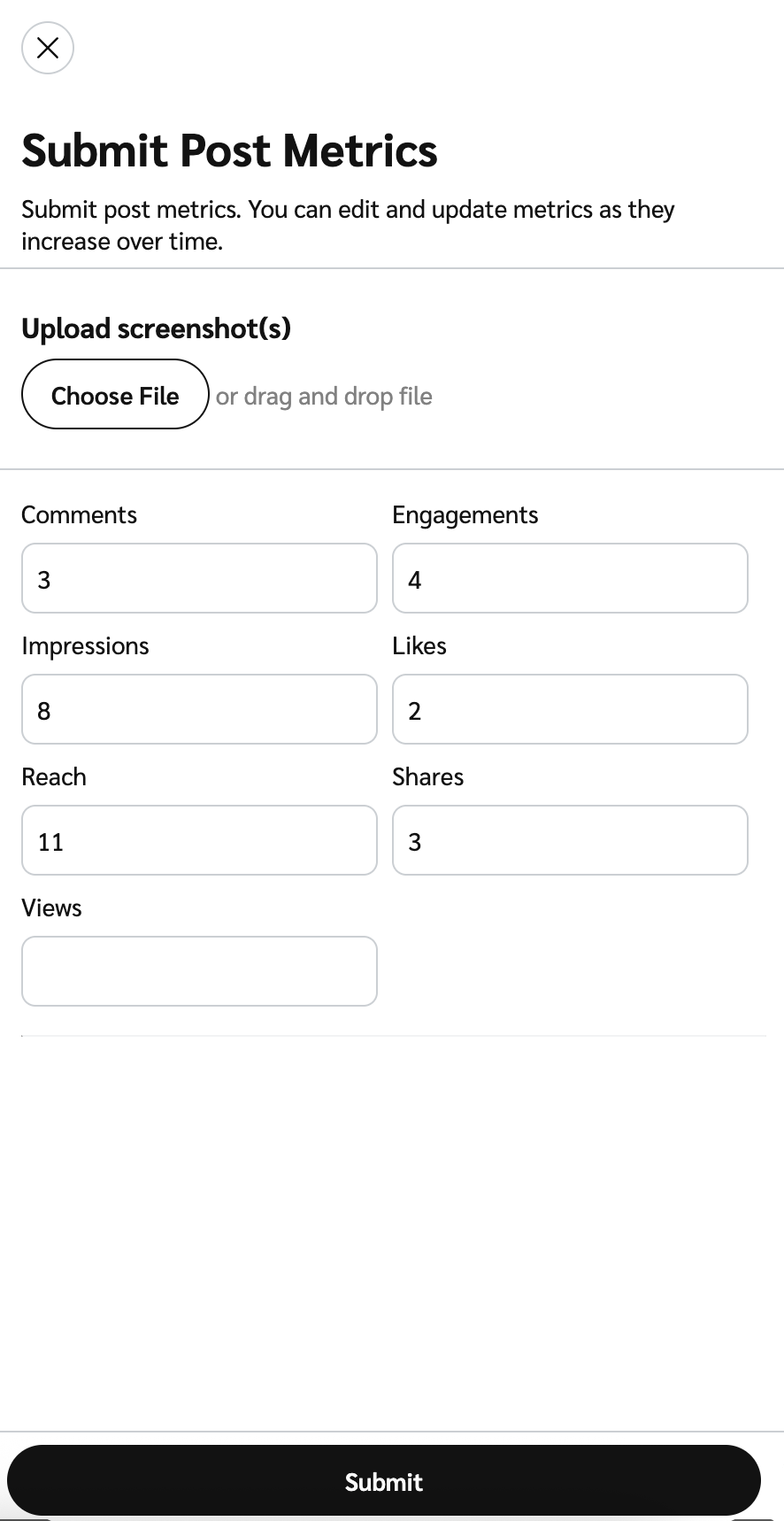This screenshot has width=784, height=1521.
Task: Click the Views label text
Action: pyautogui.click(x=51, y=908)
